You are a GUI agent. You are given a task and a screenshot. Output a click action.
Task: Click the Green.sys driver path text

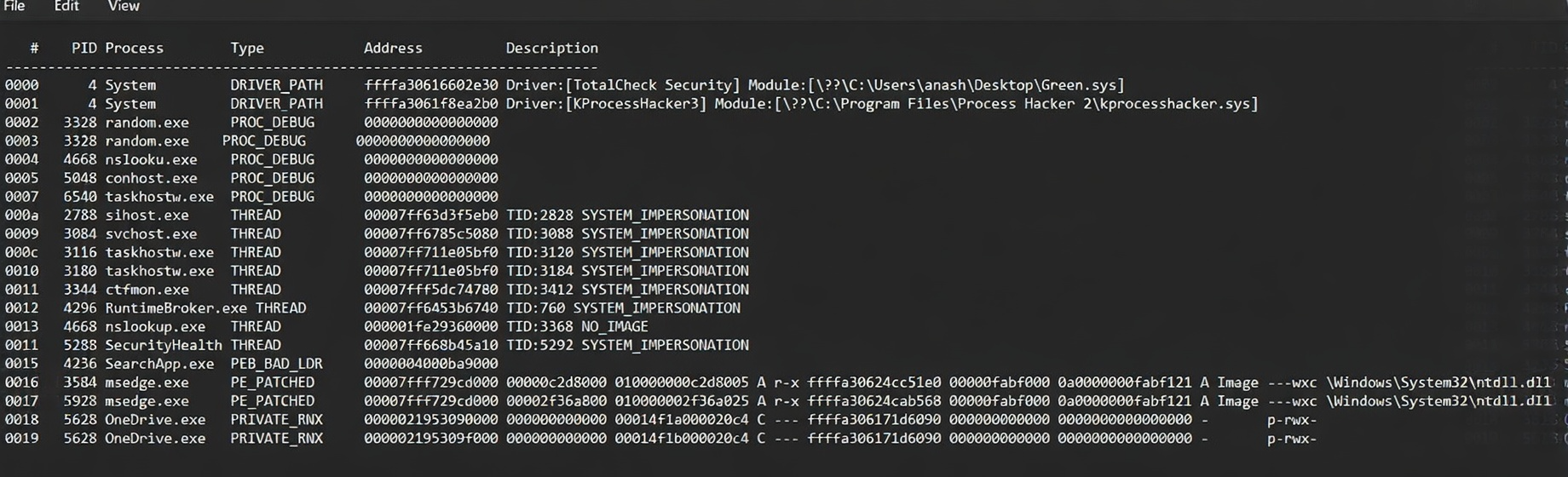coord(936,85)
